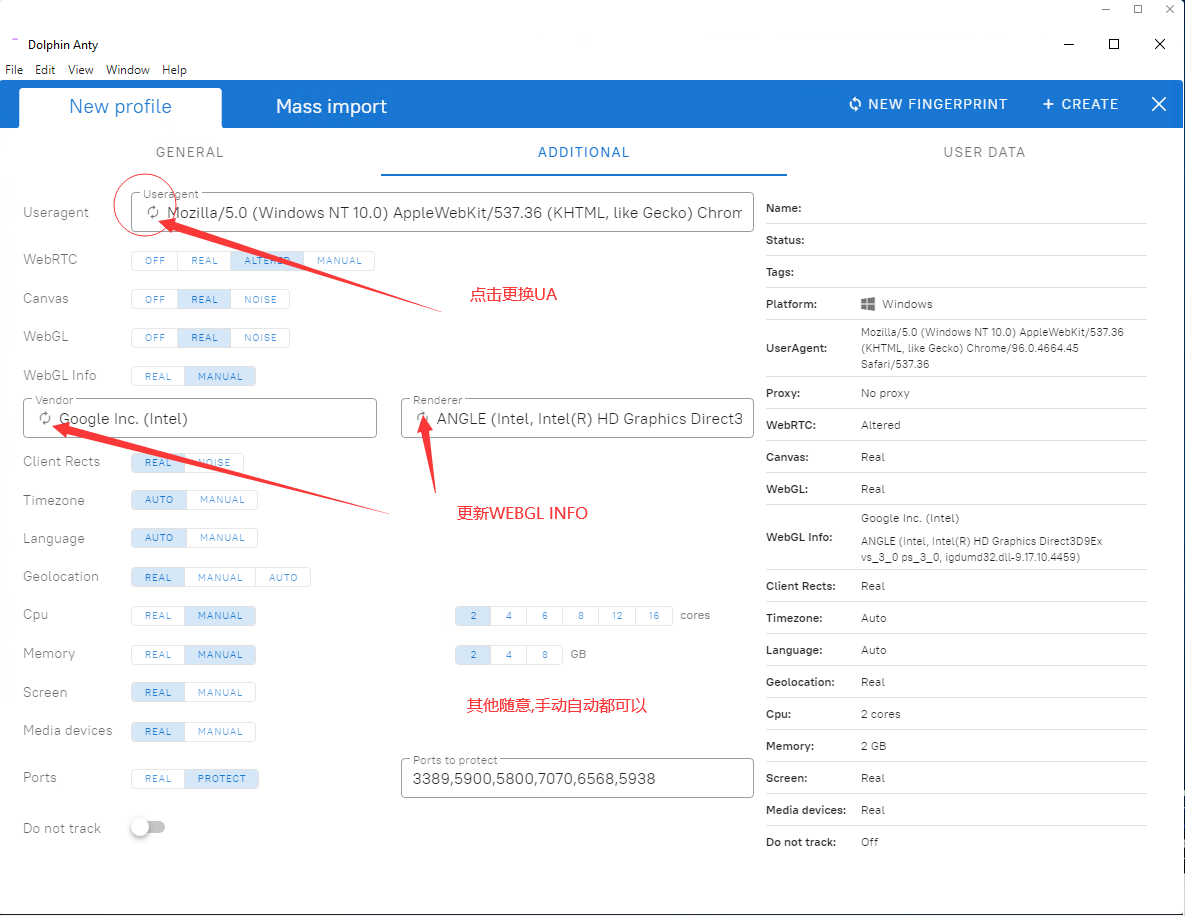Choose 16 CPU cores
This screenshot has height=916, width=1185.
pyautogui.click(x=654, y=616)
